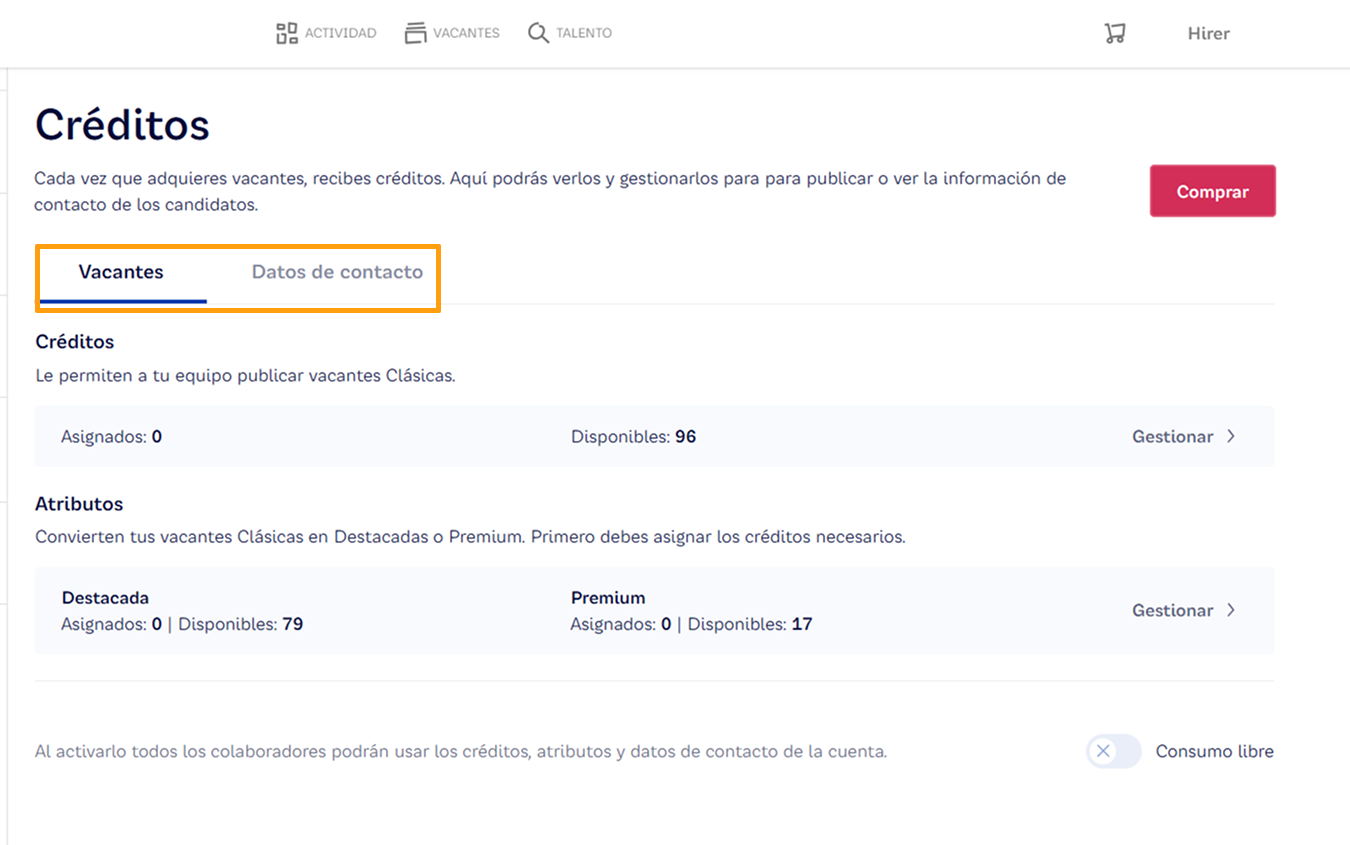Click the chevron next to Gestionar in Créditos row
This screenshot has height=845, width=1350.
click(1231, 436)
